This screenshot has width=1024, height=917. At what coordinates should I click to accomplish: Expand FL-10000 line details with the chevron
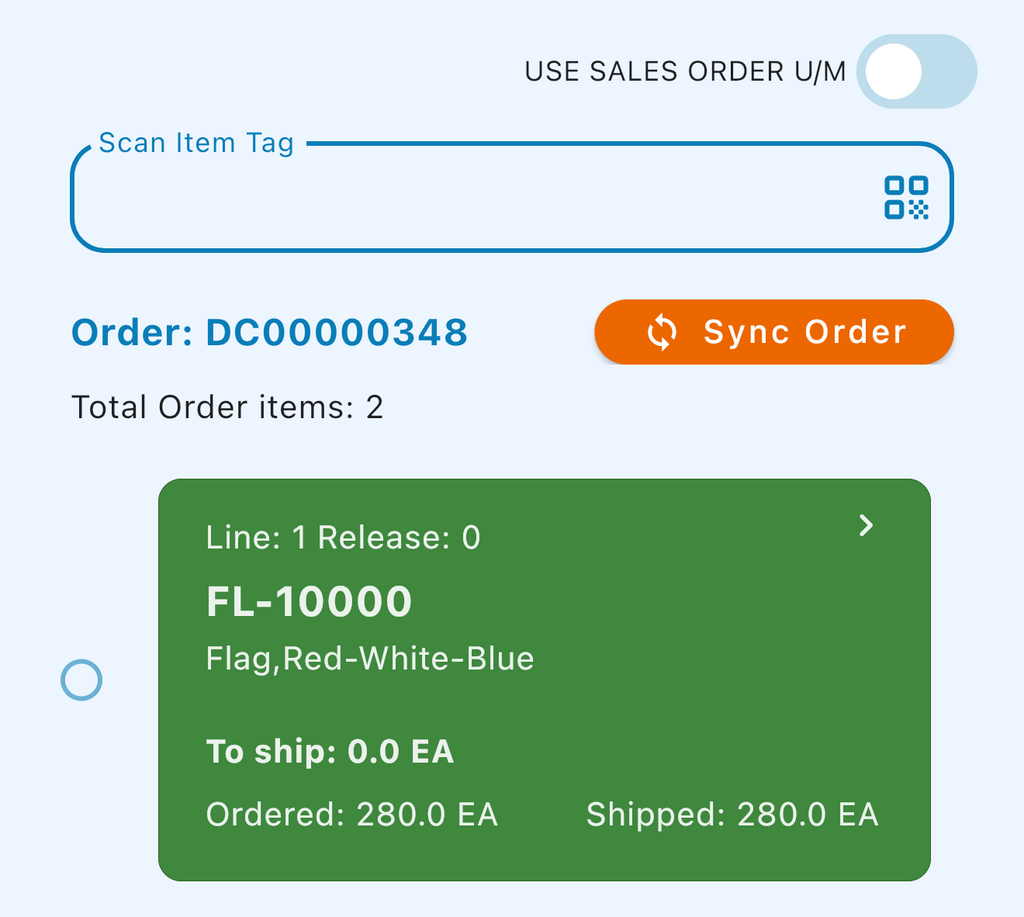coord(867,525)
